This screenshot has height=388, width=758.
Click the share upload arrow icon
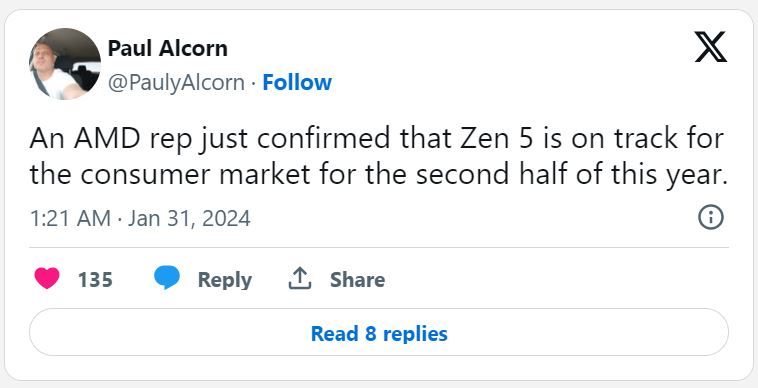pyautogui.click(x=300, y=278)
